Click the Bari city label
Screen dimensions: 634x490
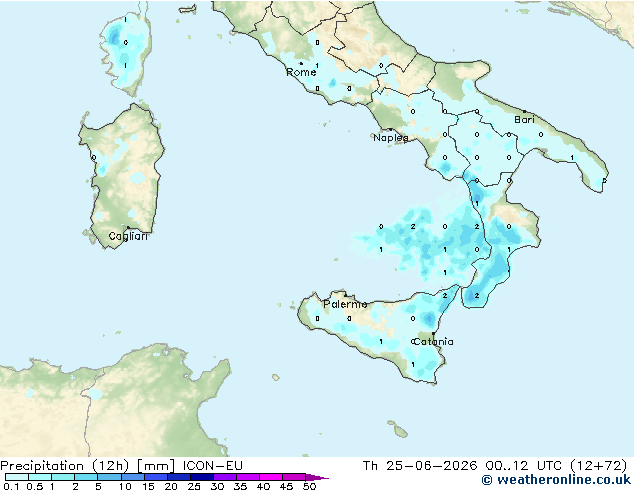click(x=524, y=119)
